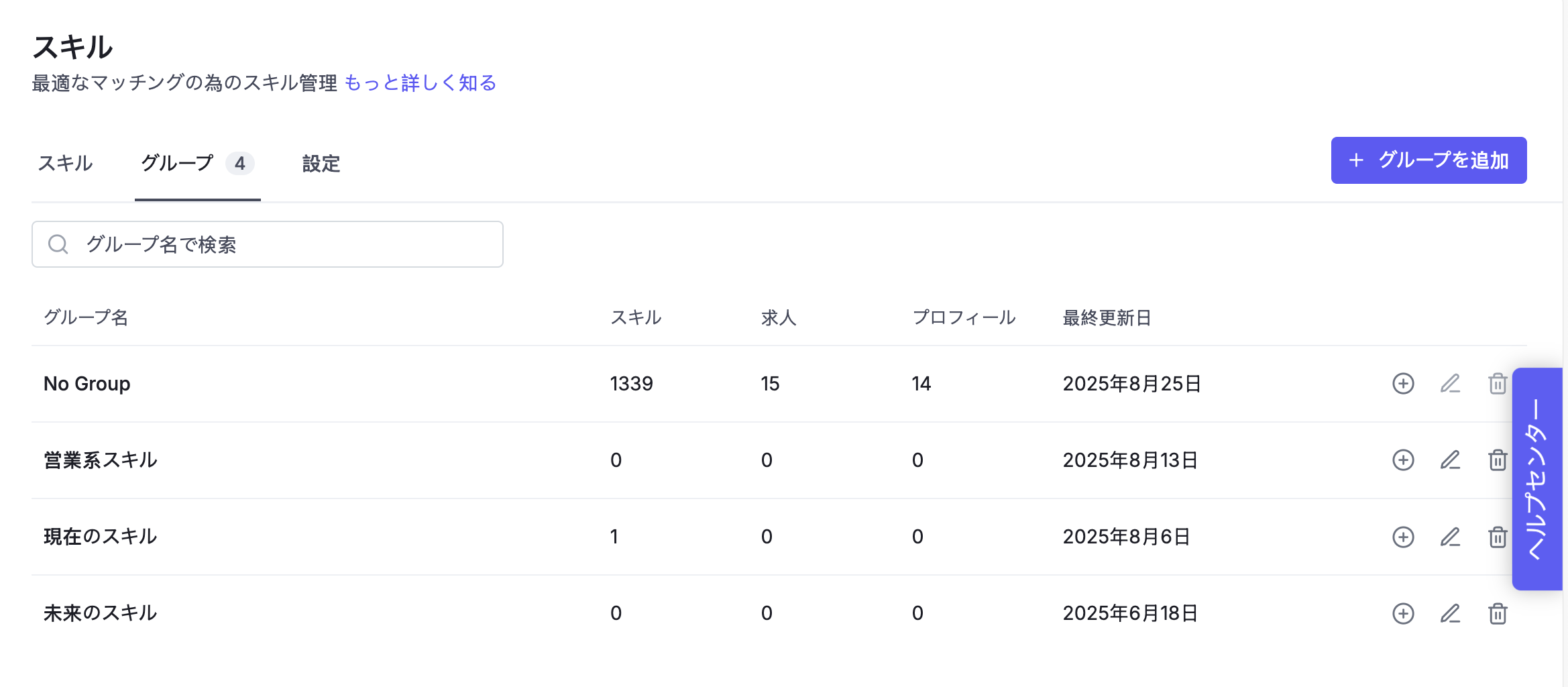This screenshot has height=687, width=1568.
Task: Click add icon for No Group row
Action: tap(1403, 384)
